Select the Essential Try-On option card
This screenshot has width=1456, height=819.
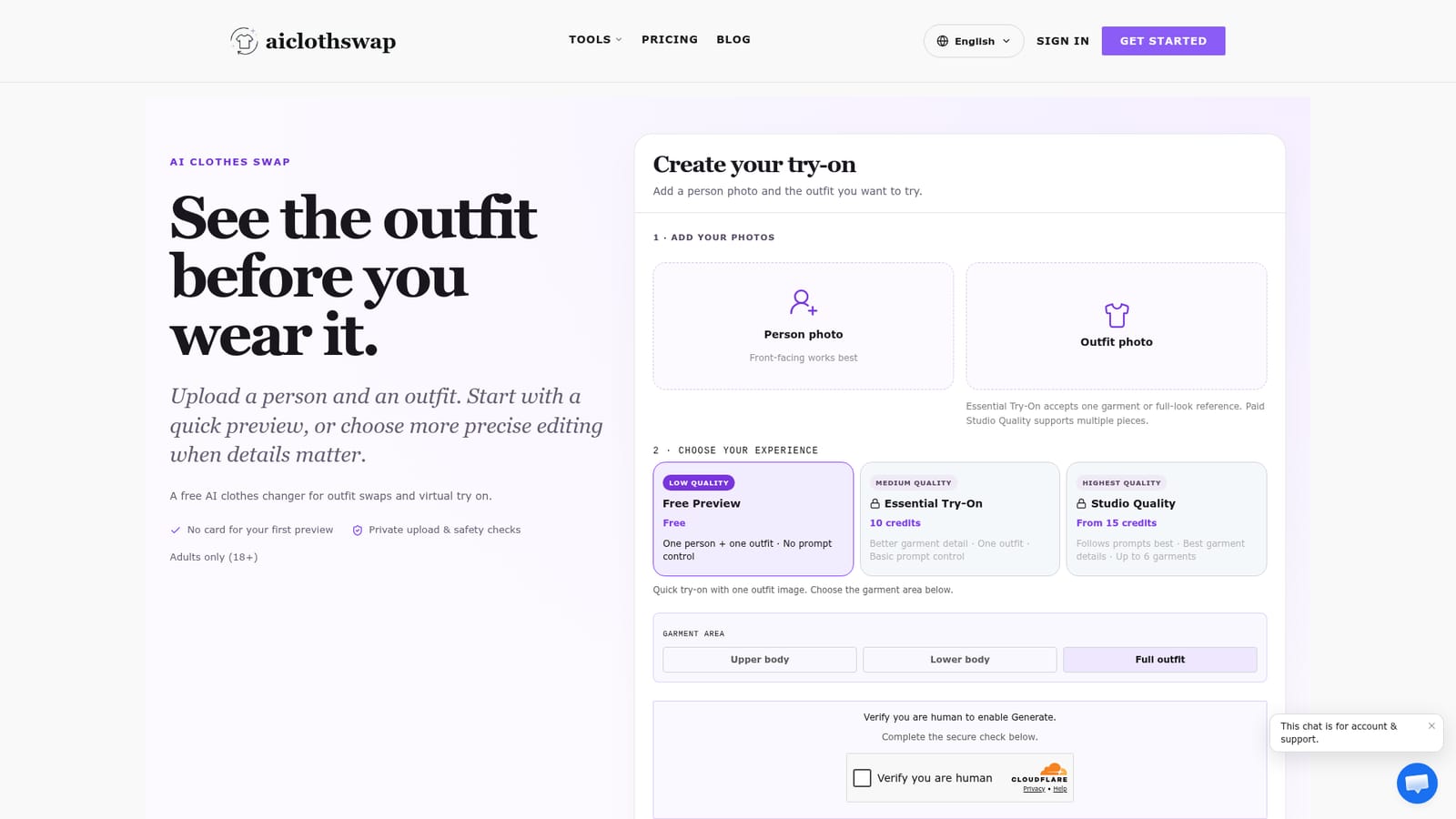click(960, 519)
